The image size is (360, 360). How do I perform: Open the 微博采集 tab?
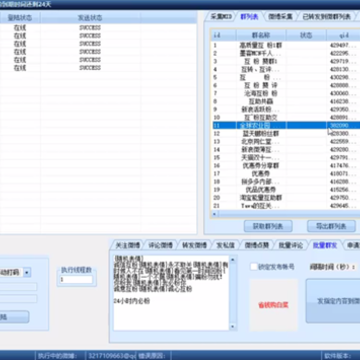(280, 17)
